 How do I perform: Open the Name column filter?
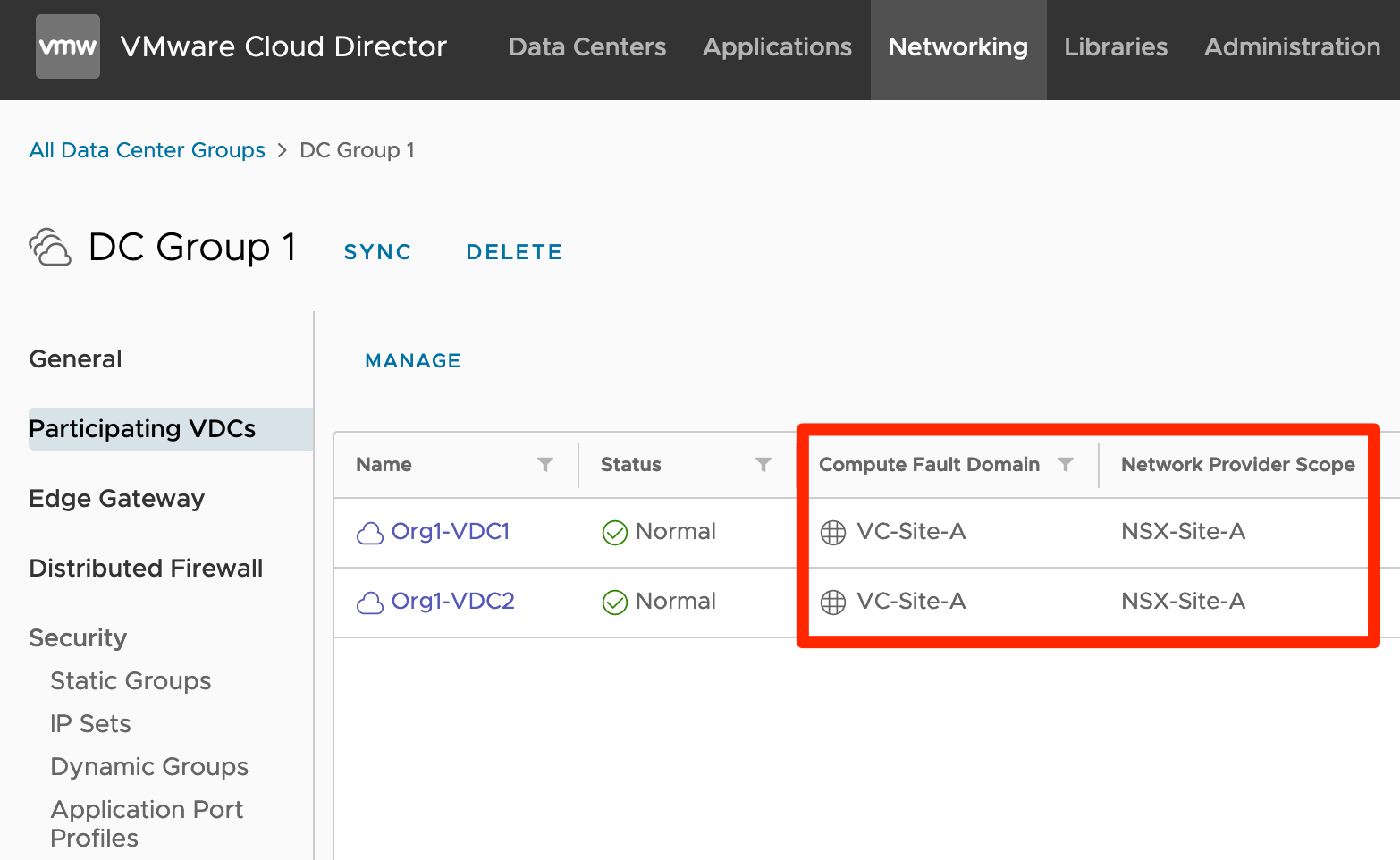coord(545,464)
